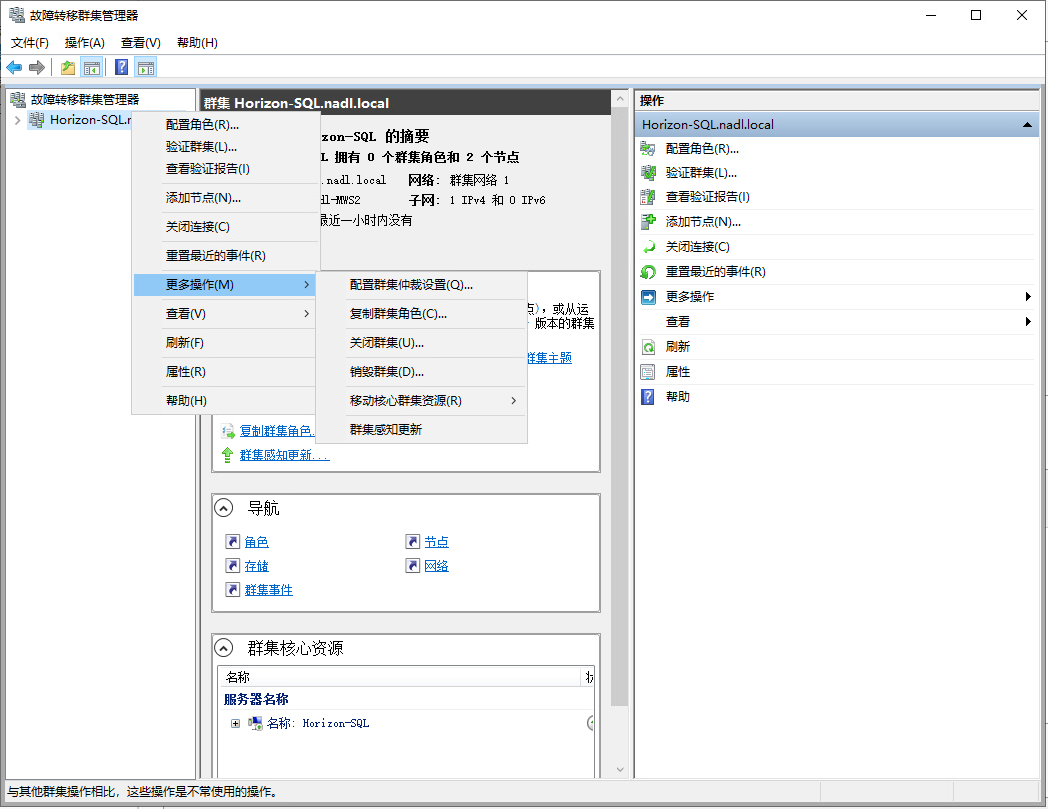This screenshot has height=809, width=1048.
Task: Choose 添加节点(N)... in the context menu
Action: (x=225, y=198)
